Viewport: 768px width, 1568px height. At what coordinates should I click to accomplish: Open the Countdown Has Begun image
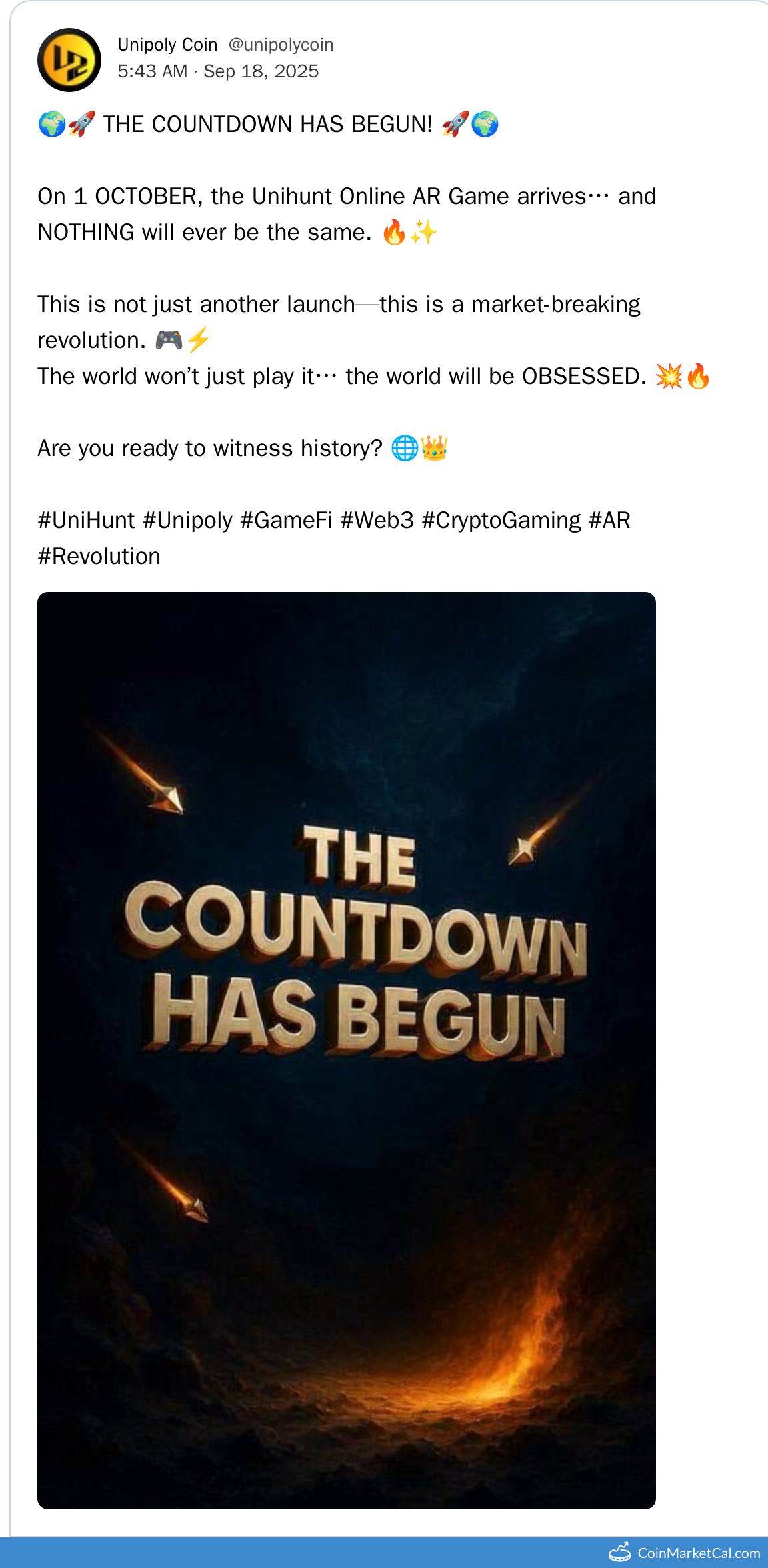347,1051
